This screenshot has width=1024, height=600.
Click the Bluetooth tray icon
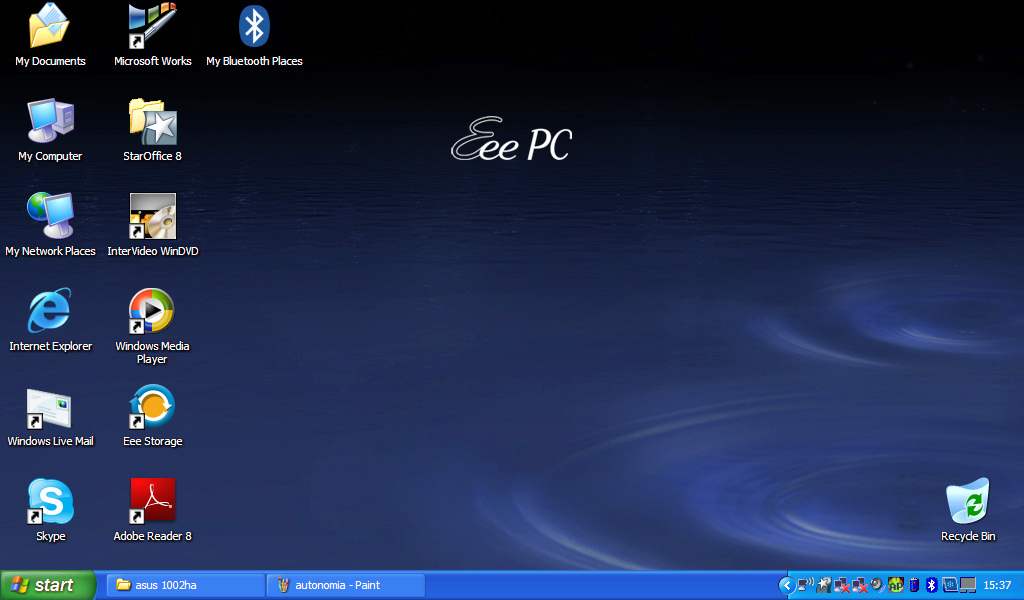point(931,585)
